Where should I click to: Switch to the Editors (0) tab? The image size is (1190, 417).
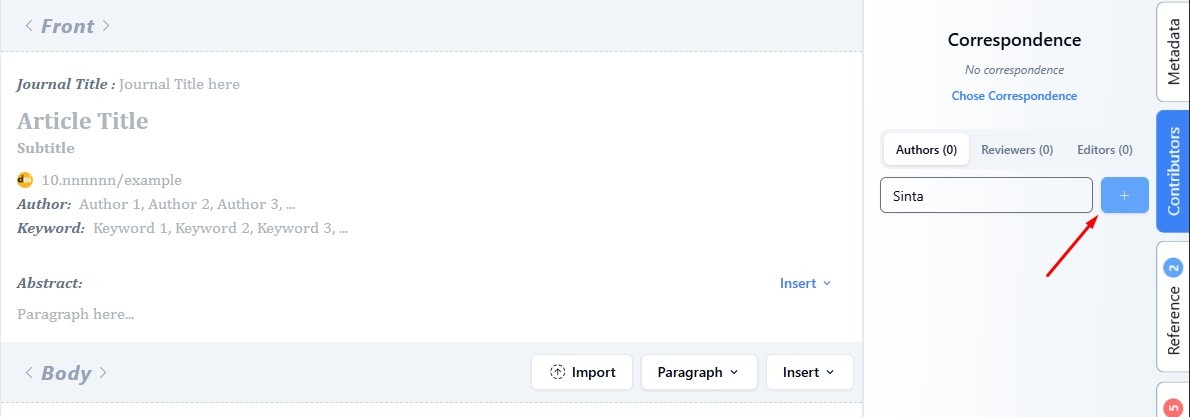[1104, 150]
